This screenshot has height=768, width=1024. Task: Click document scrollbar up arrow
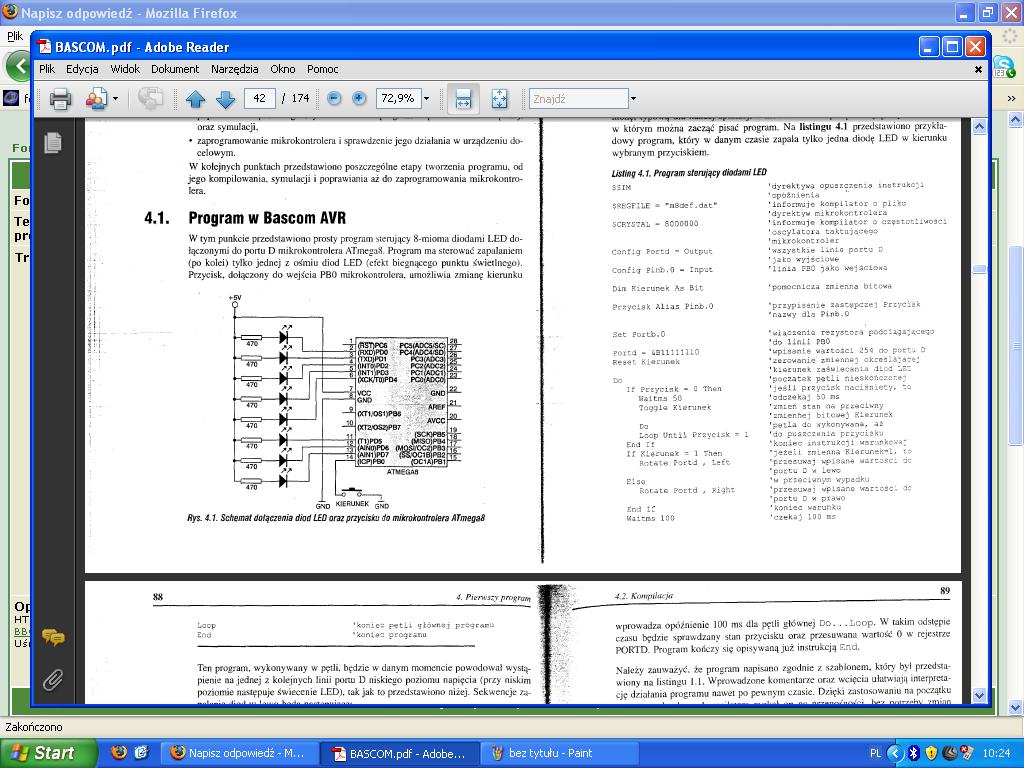[x=979, y=127]
